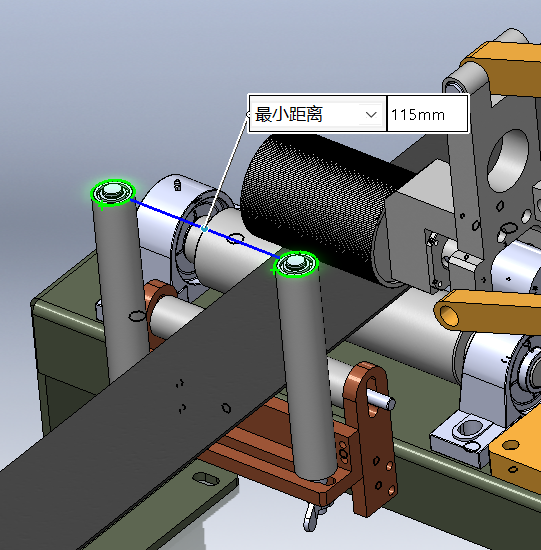Click the 115mm distance value field

(427, 114)
